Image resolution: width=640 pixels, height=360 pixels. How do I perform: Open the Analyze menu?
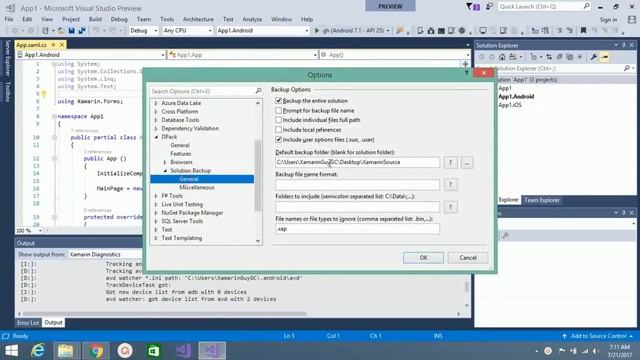tap(252, 19)
